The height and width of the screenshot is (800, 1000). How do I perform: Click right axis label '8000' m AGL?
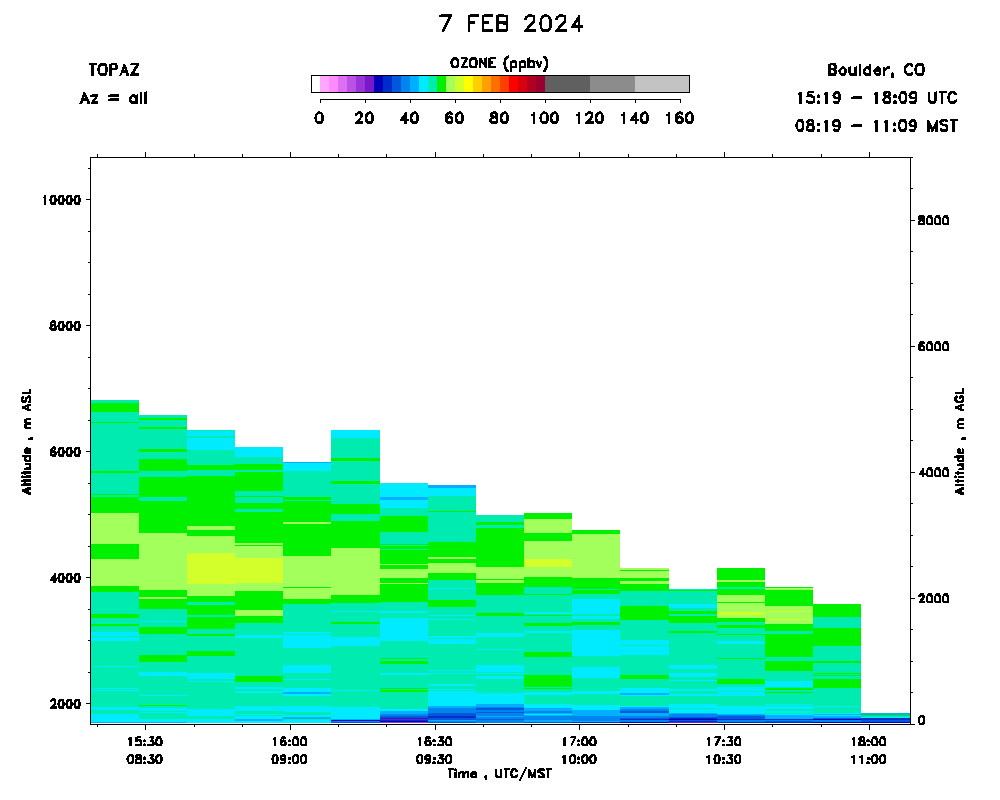934,221
